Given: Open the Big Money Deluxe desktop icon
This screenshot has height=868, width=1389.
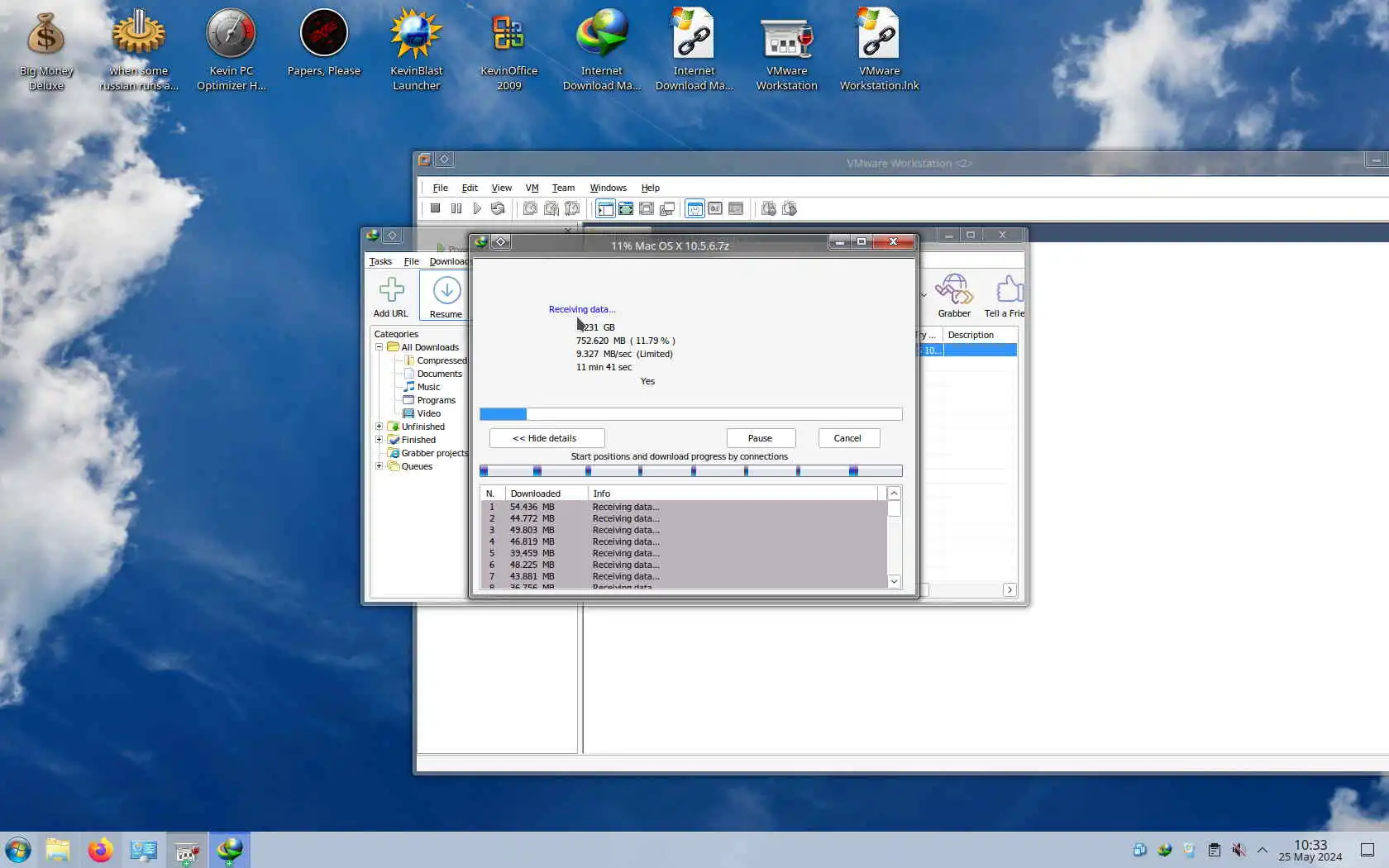Looking at the screenshot, I should [46, 50].
